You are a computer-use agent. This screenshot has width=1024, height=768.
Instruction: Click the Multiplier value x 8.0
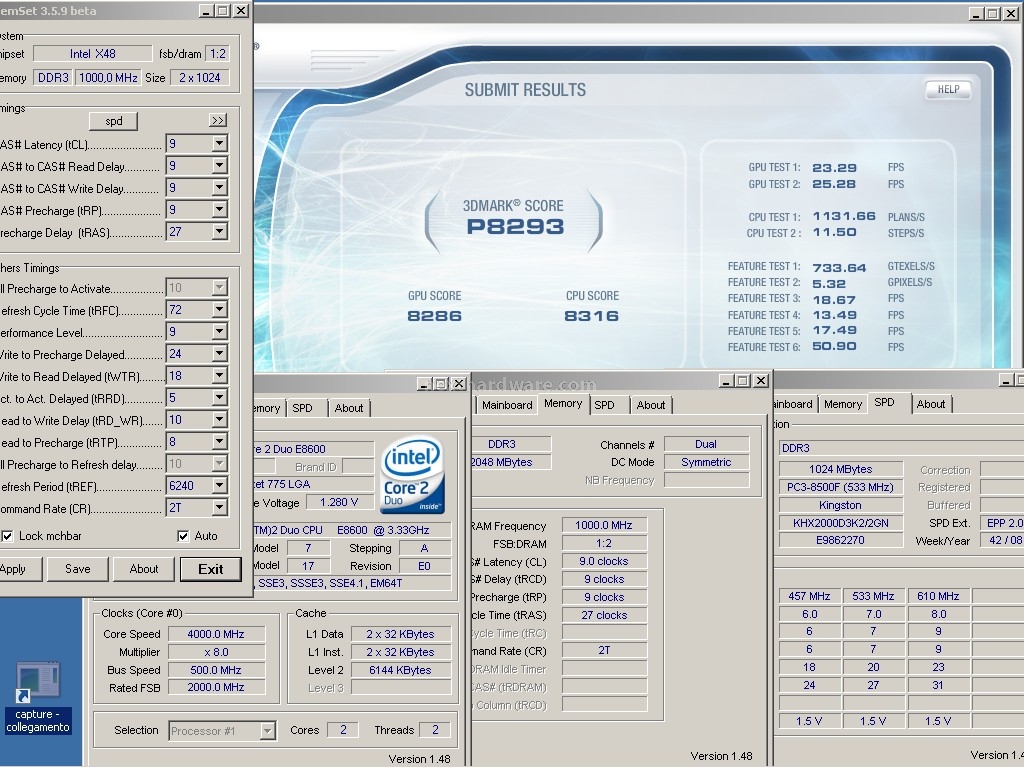click(216, 652)
